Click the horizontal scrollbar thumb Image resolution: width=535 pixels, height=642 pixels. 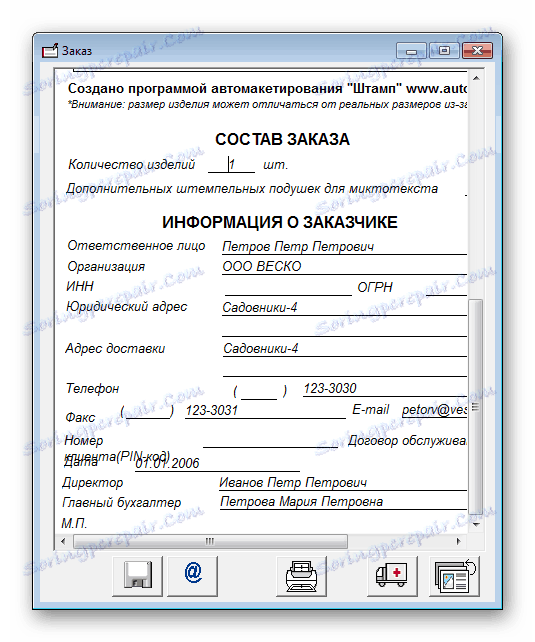210,541
